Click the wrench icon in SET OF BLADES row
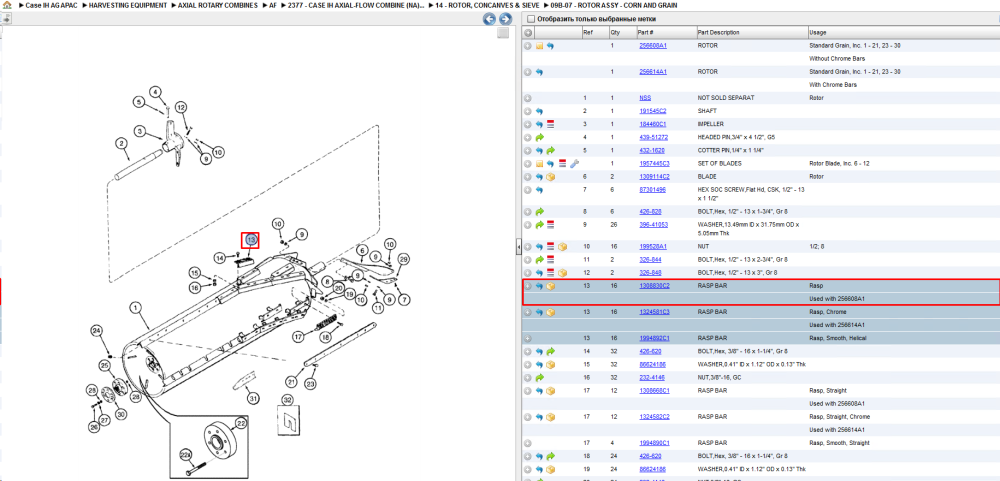The image size is (1000, 481). click(x=573, y=164)
